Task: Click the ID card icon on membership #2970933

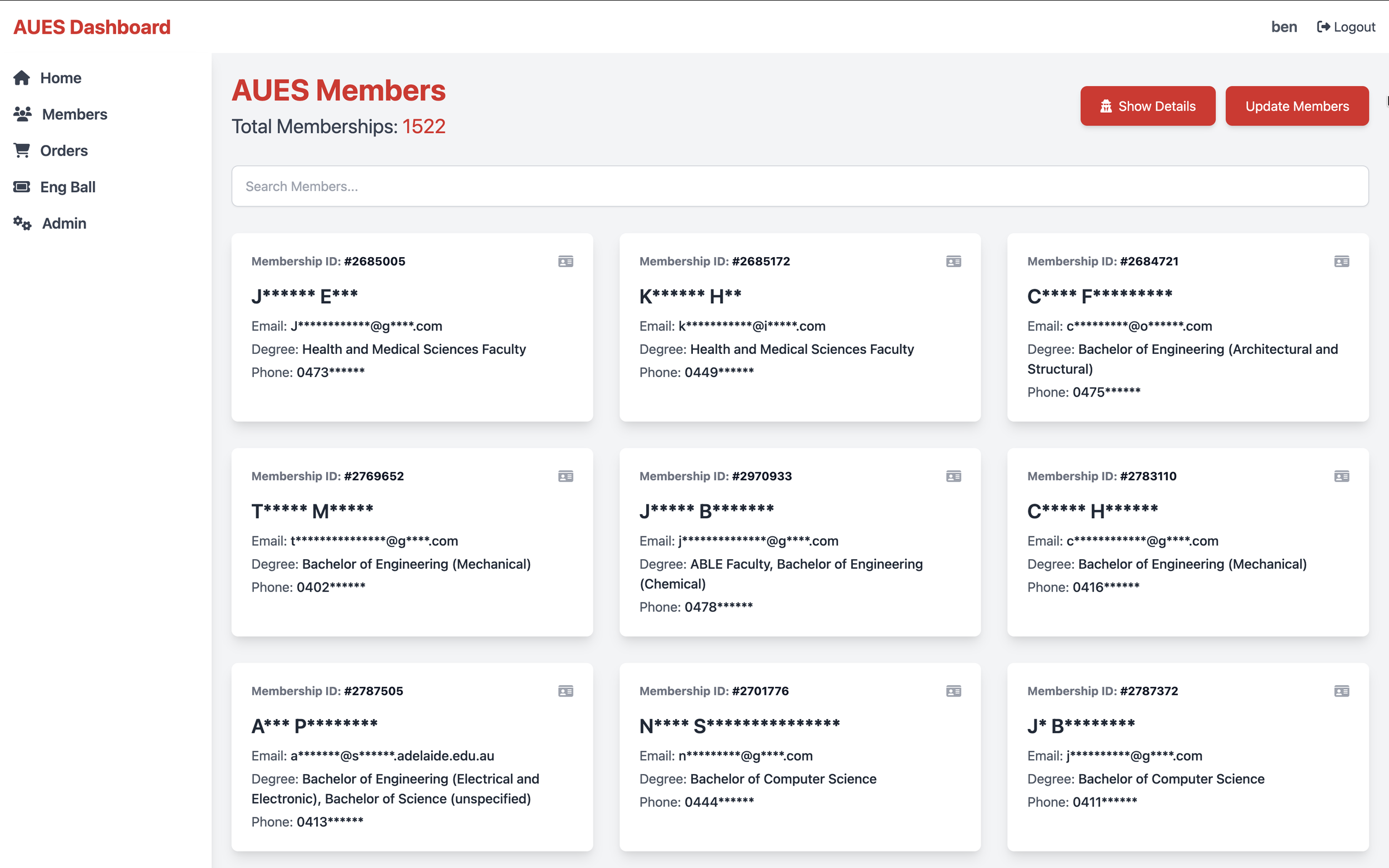Action: pyautogui.click(x=953, y=476)
